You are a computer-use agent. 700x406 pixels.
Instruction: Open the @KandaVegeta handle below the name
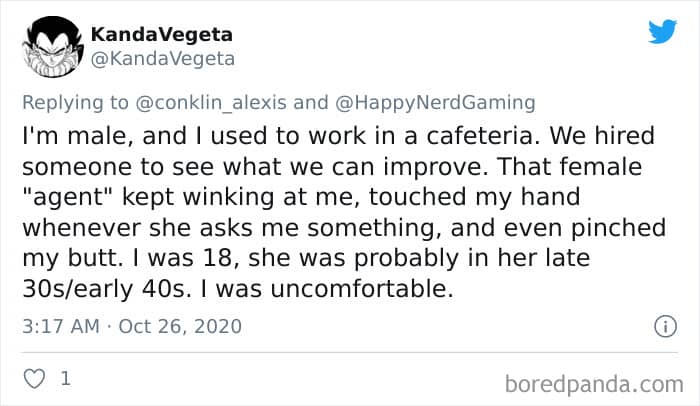[x=163, y=58]
